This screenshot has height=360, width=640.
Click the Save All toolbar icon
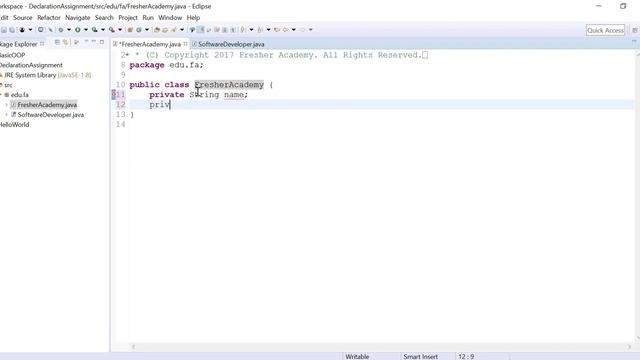12,30
